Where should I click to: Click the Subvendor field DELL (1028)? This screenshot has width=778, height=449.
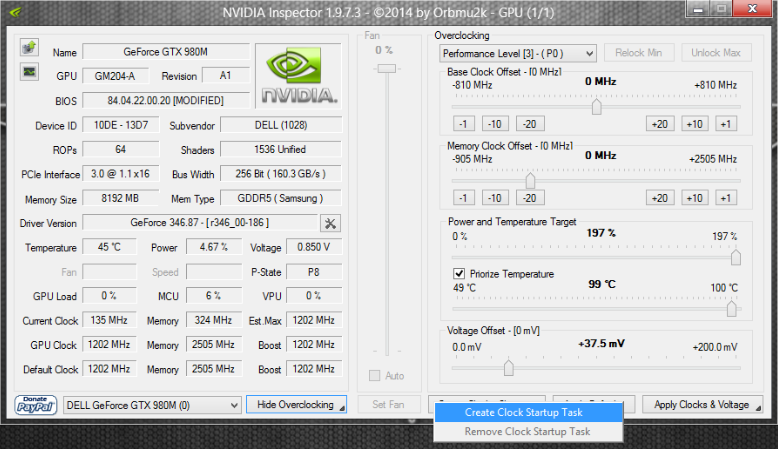point(281,125)
